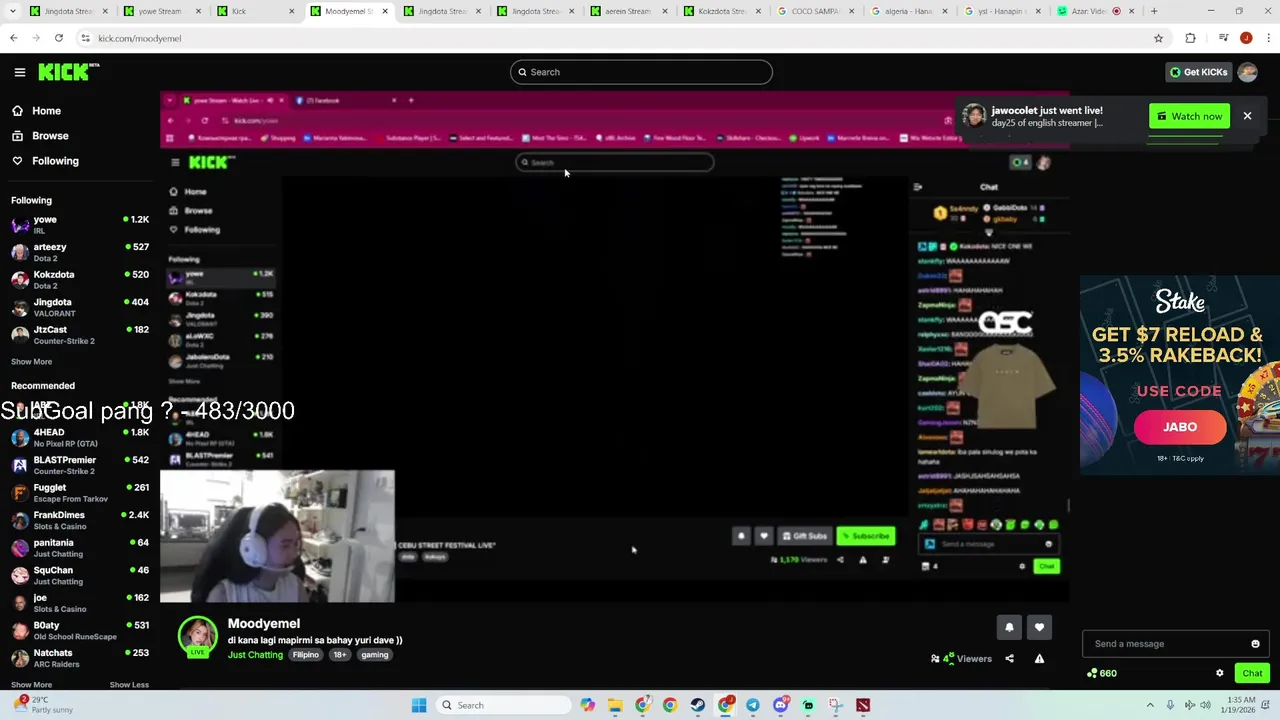Open Browse in sidebar

point(50,136)
